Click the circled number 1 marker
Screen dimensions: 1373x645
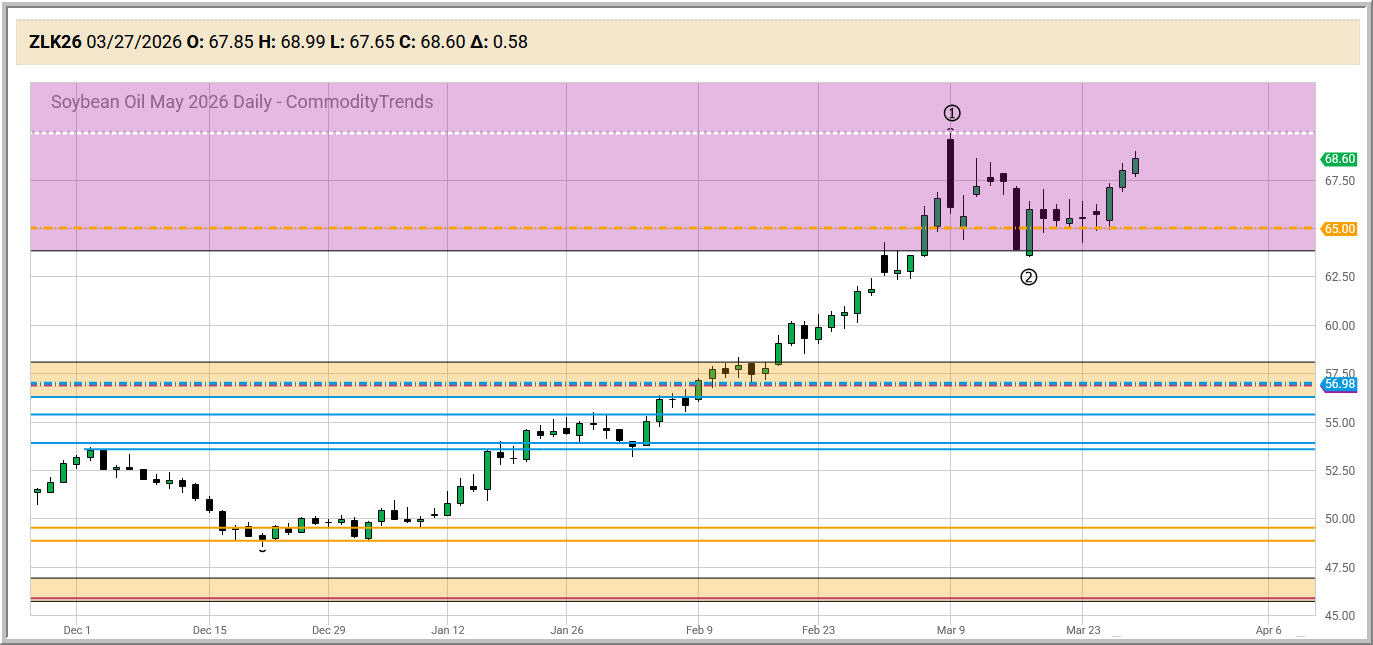952,113
